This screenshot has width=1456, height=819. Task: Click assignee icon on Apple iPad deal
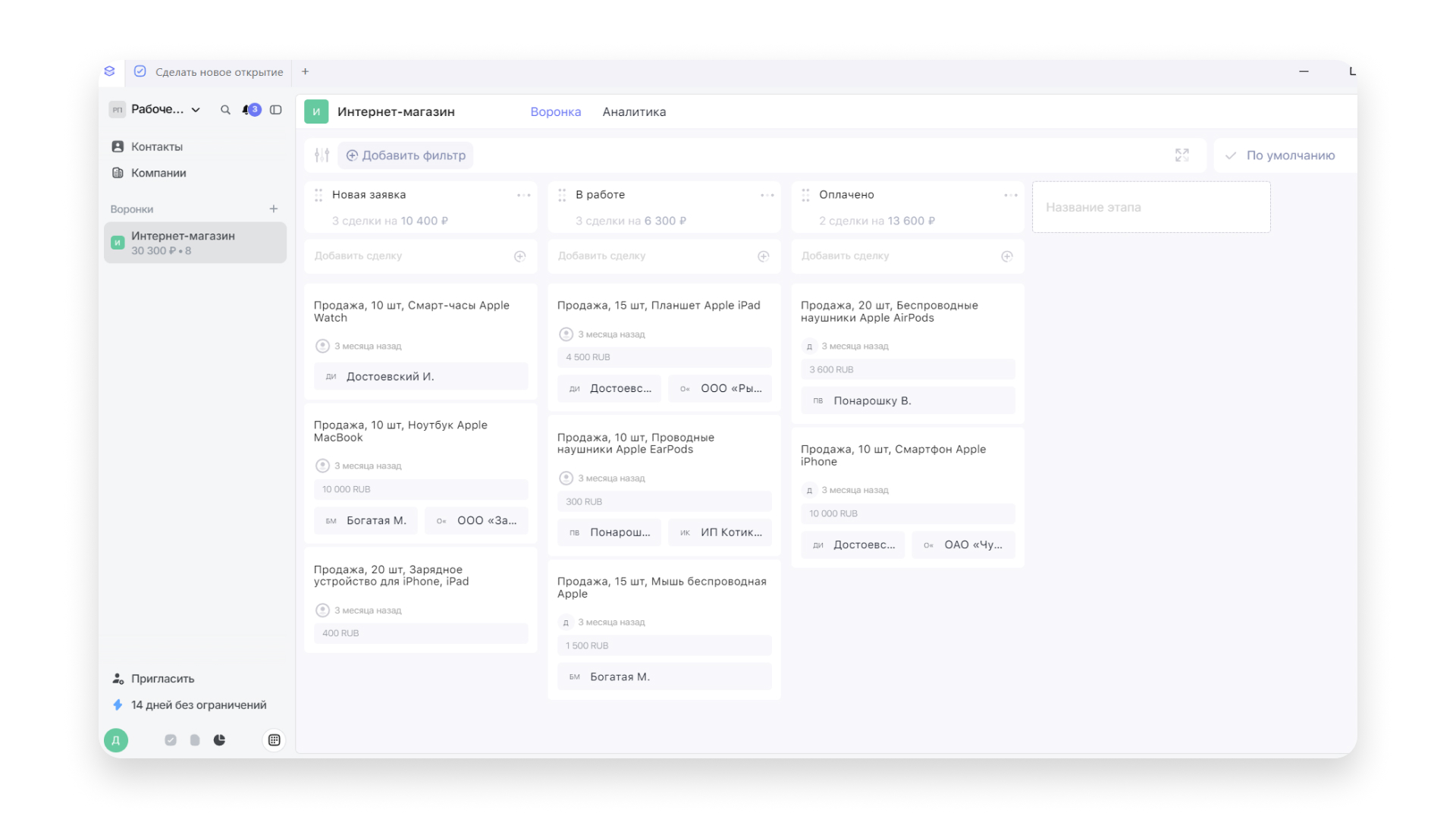pyautogui.click(x=566, y=334)
